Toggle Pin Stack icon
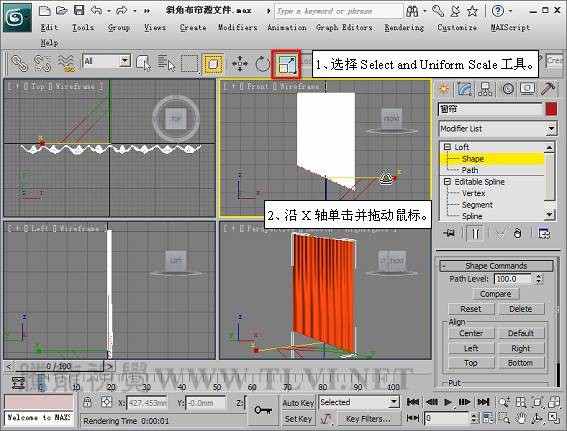 coord(449,234)
